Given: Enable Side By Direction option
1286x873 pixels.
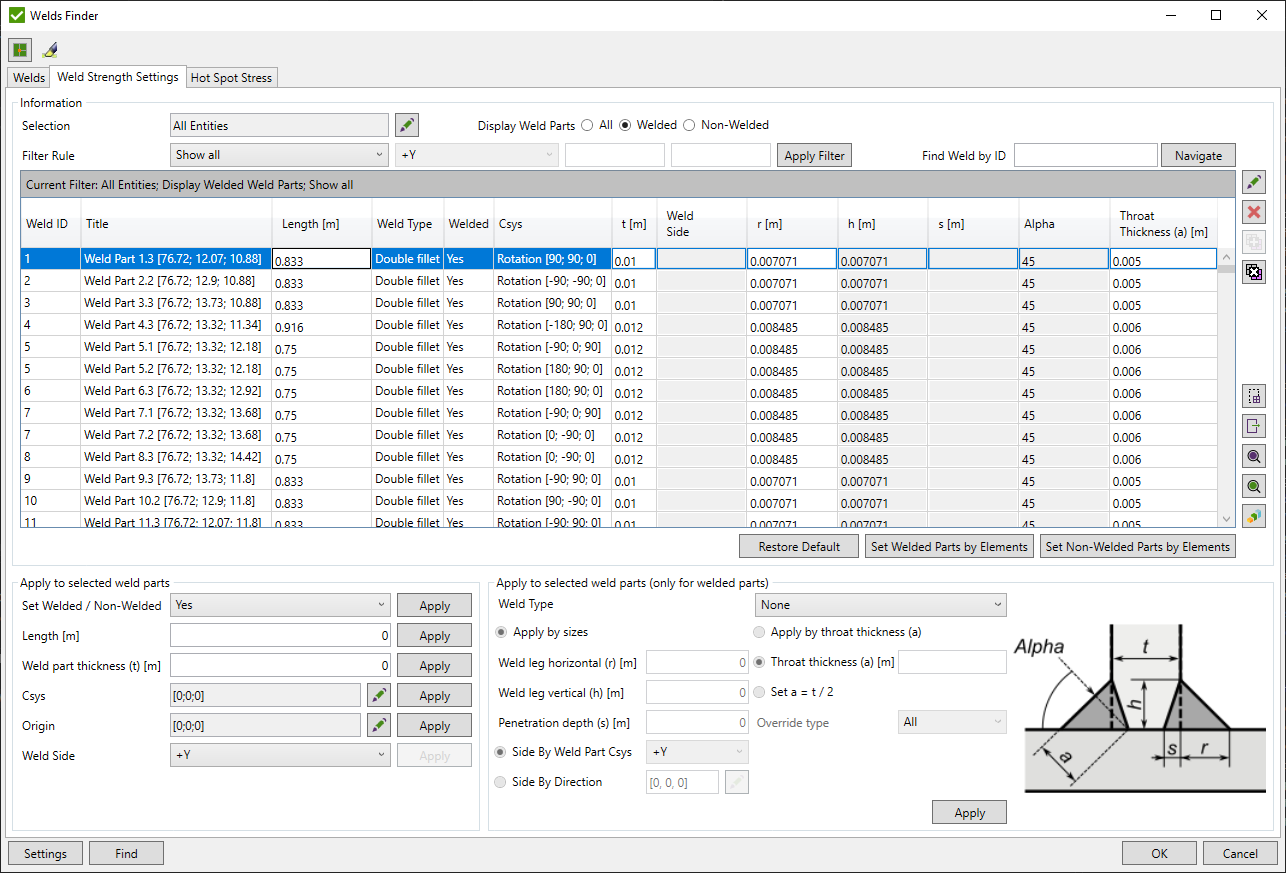Looking at the screenshot, I should (x=501, y=782).
